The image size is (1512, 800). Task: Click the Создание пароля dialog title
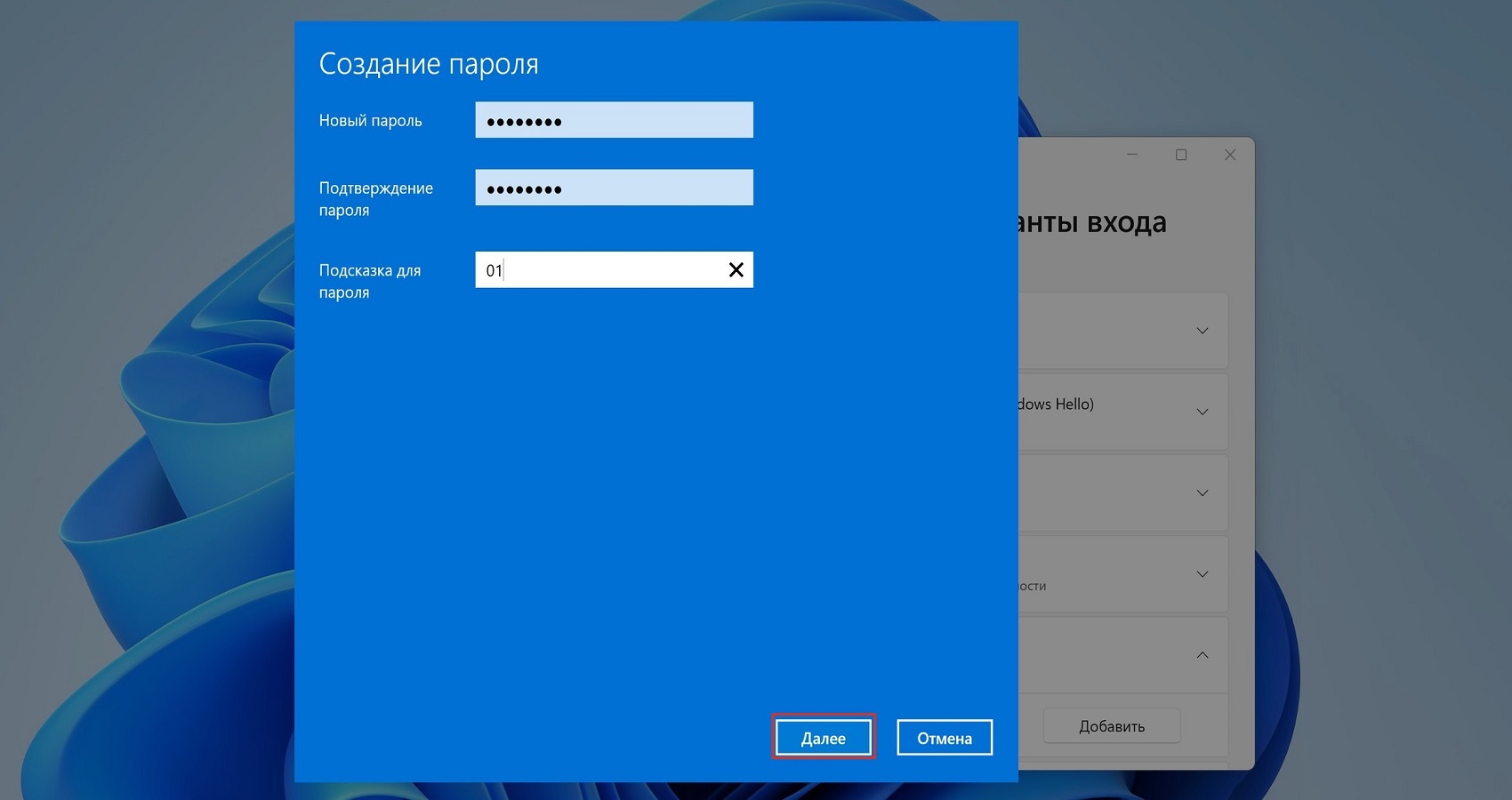tap(429, 64)
